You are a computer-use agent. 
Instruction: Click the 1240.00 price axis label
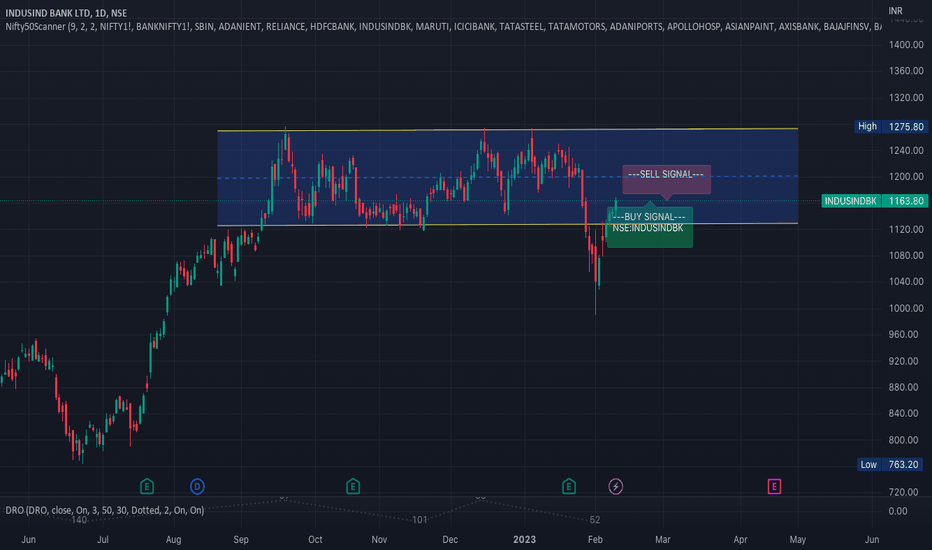(906, 150)
